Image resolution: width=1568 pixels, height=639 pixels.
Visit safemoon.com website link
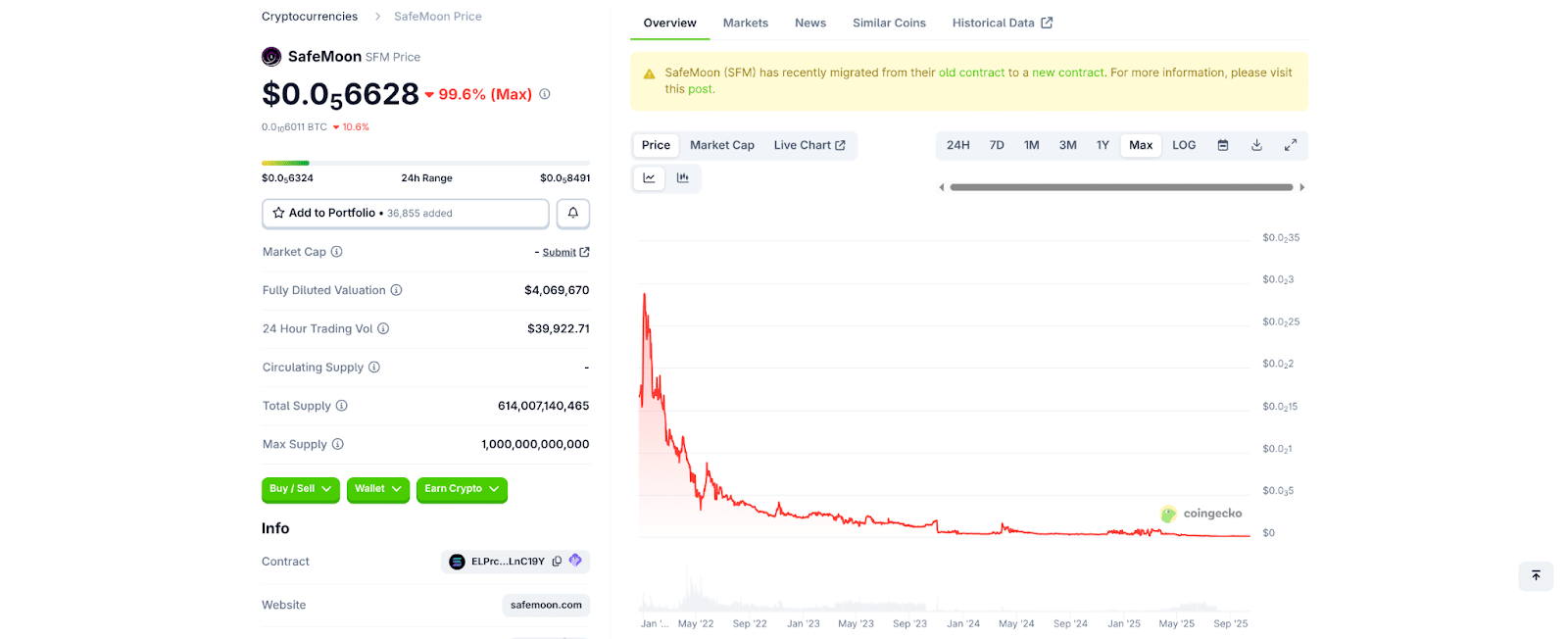tap(546, 605)
